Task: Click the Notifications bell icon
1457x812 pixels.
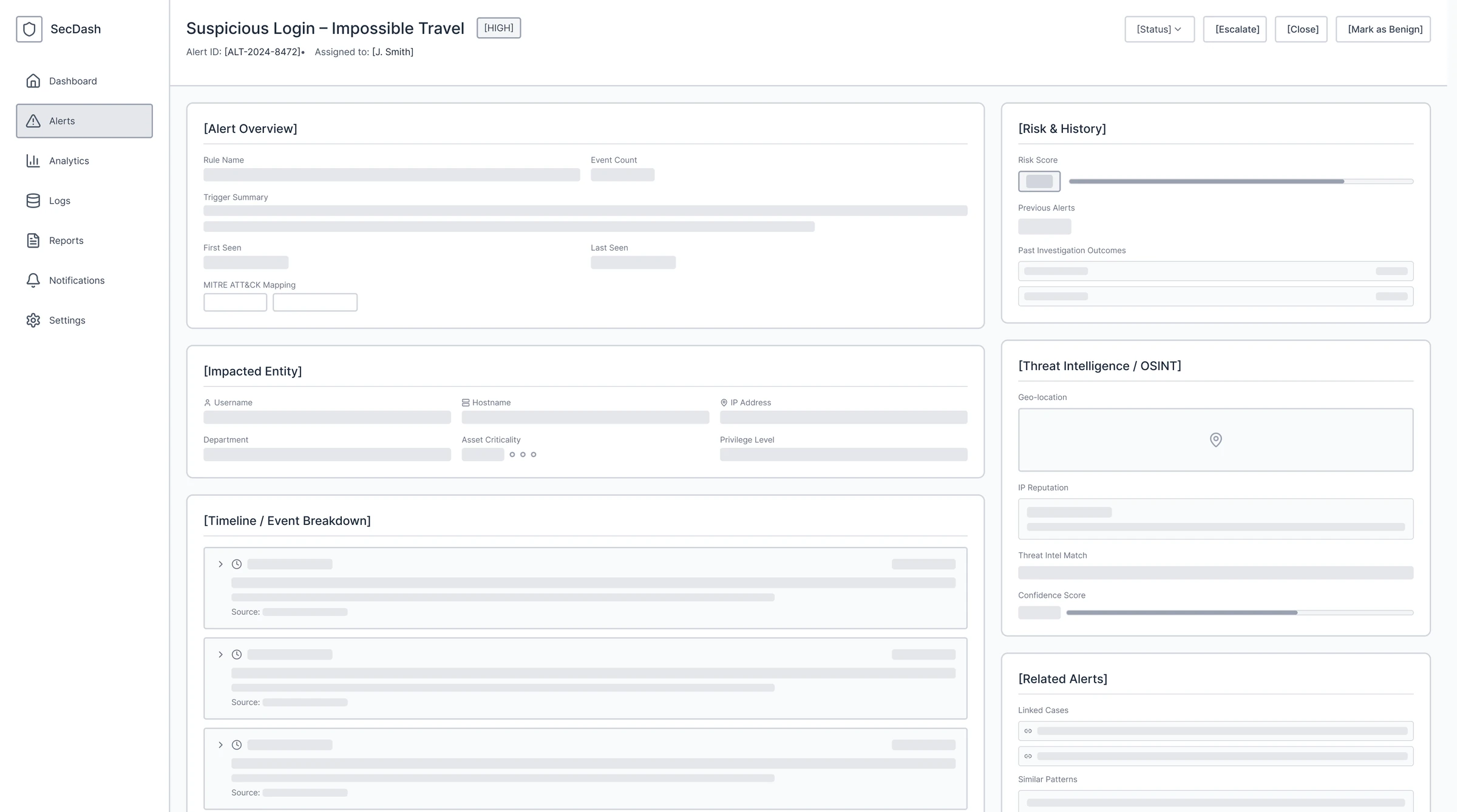Action: click(x=33, y=280)
